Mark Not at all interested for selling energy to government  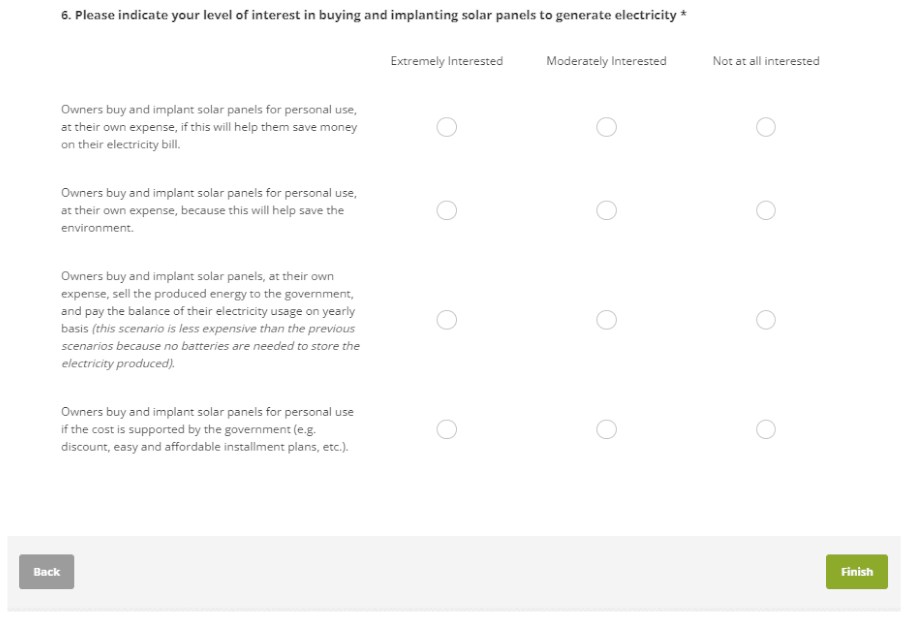click(766, 320)
